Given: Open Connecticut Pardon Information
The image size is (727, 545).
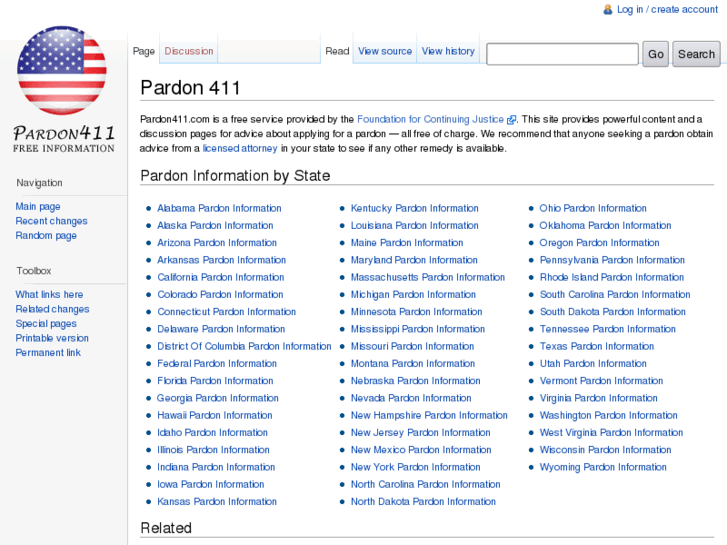Looking at the screenshot, I should [227, 312].
